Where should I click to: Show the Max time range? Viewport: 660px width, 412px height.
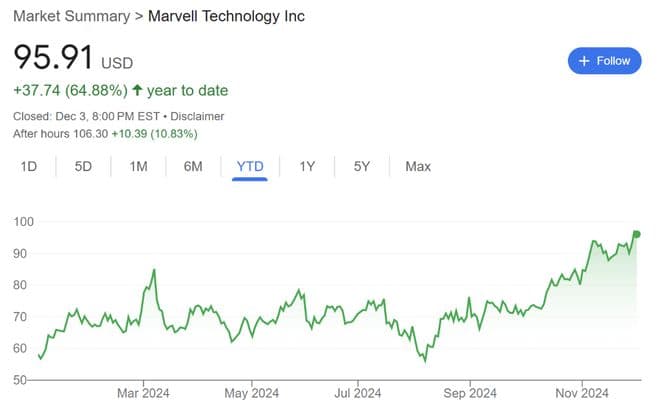[x=418, y=166]
